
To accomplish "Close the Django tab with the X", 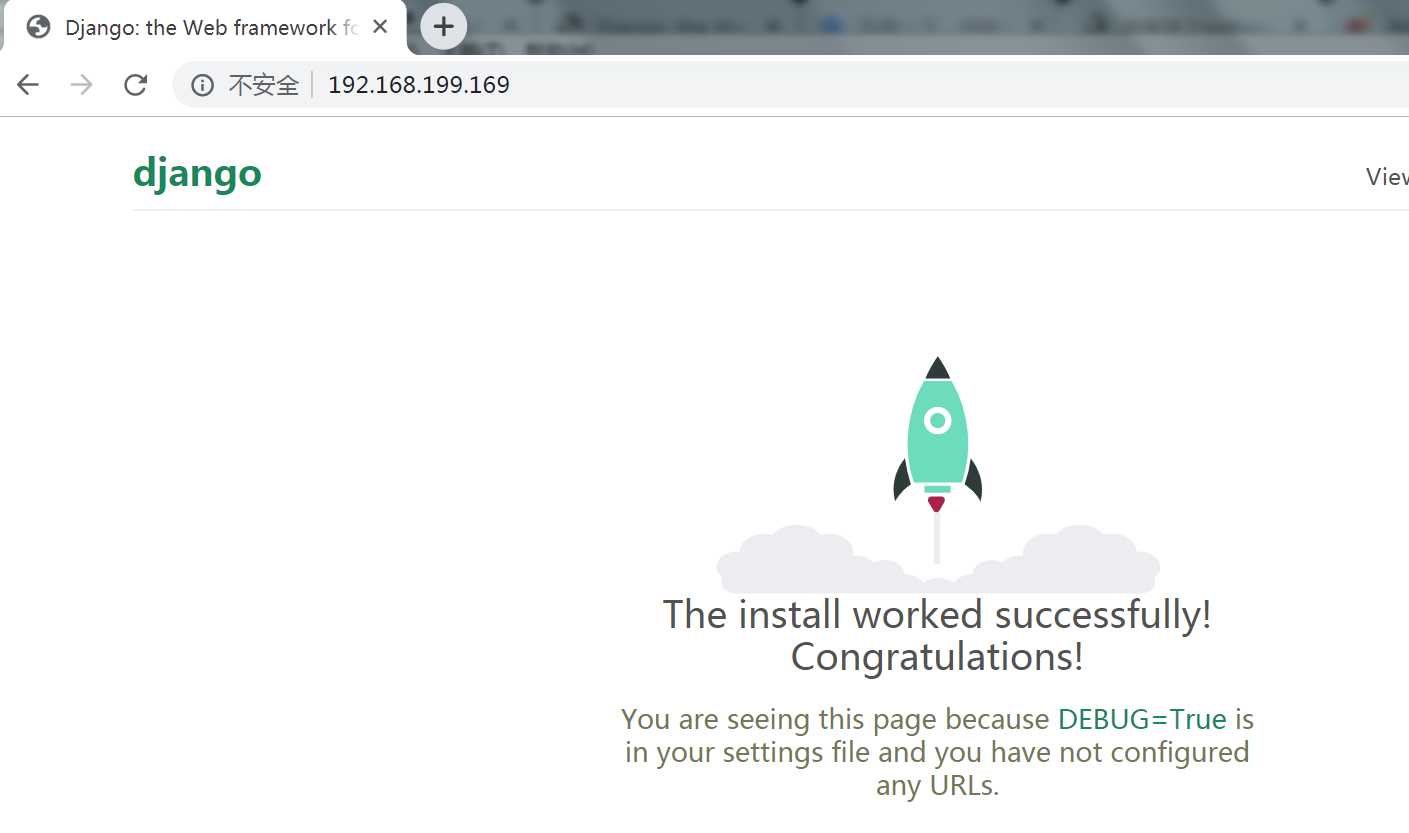I will [x=380, y=27].
